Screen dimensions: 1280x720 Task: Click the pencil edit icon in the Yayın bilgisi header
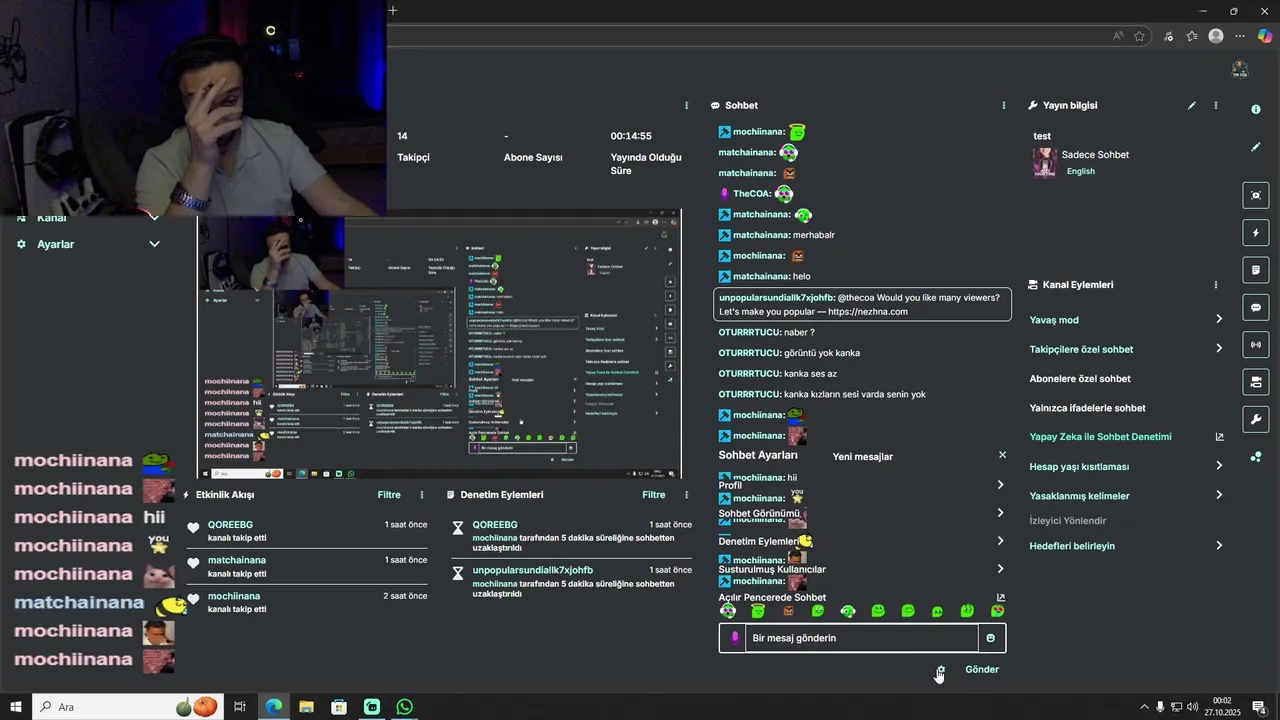tap(1192, 105)
